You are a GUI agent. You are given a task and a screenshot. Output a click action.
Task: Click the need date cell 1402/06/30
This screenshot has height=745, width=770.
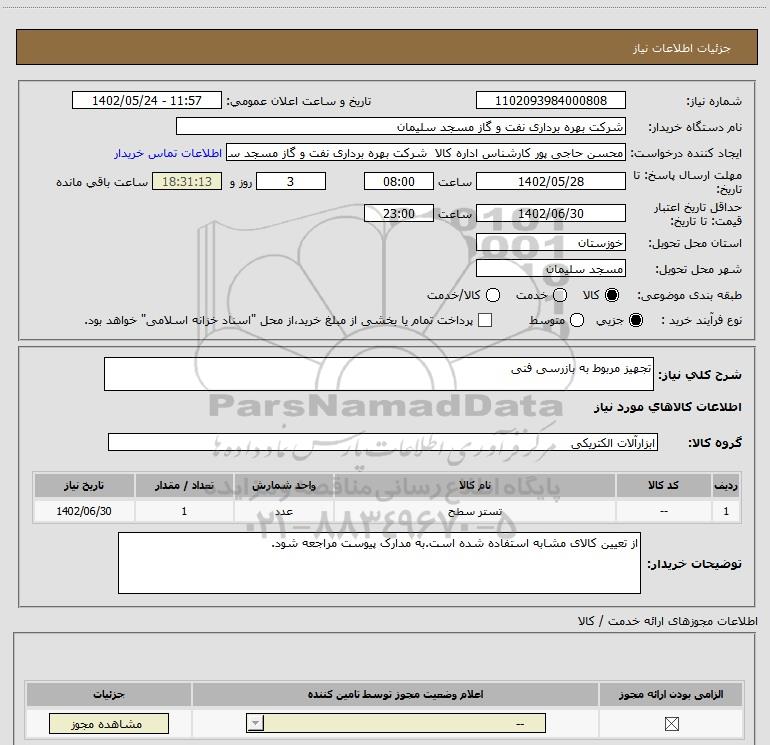tap(84, 511)
